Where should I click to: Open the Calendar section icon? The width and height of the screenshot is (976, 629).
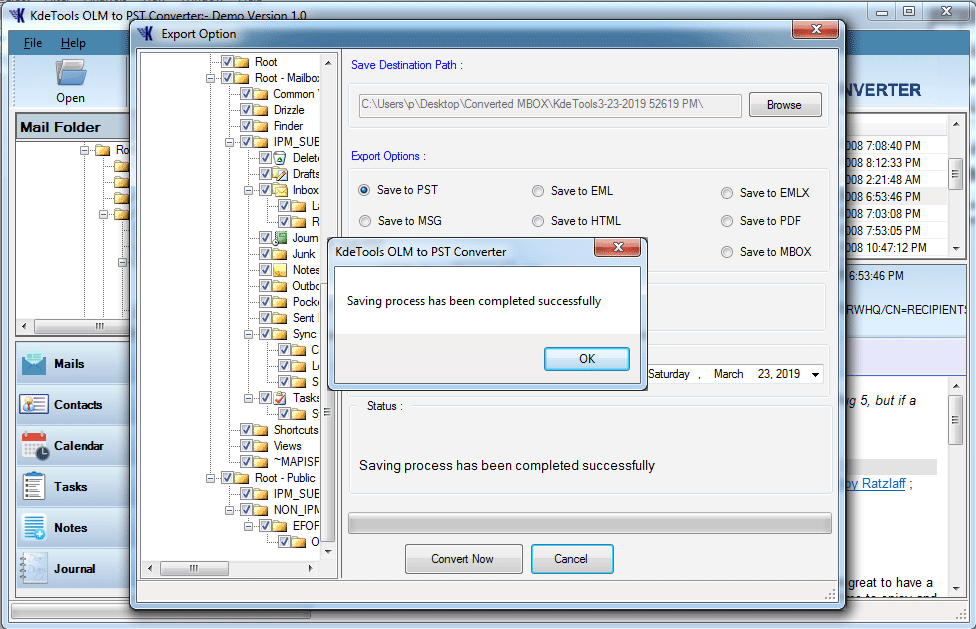click(35, 445)
